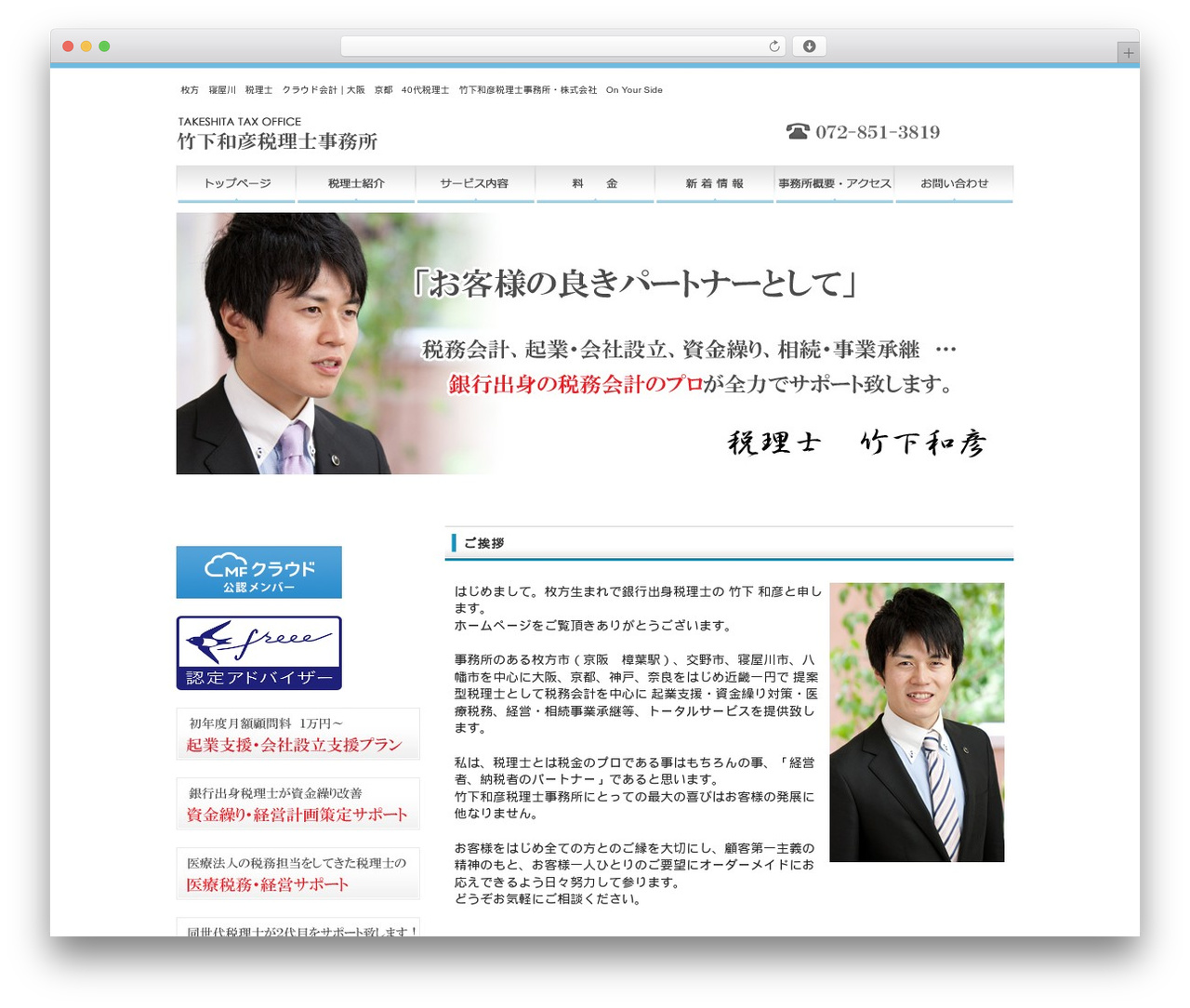Open the 起業支援・会社設立支援プラン banner
Screen dimensions: 1190x1008
(297, 735)
